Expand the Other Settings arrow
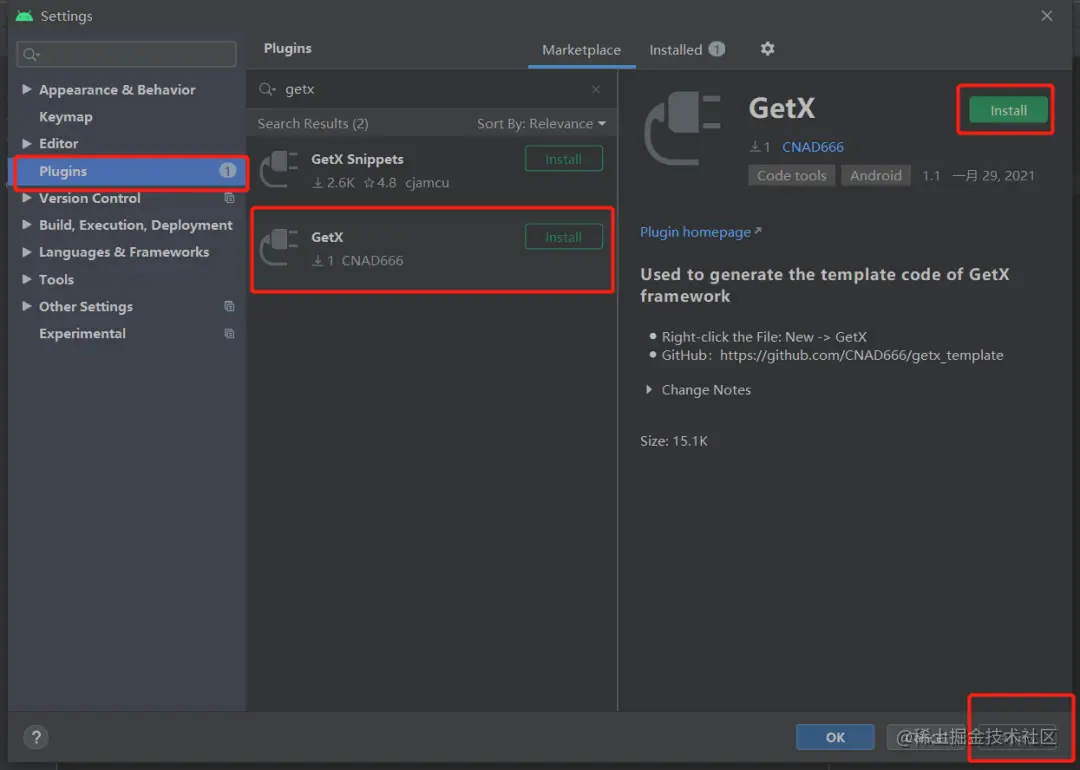The width and height of the screenshot is (1080, 770). point(26,306)
